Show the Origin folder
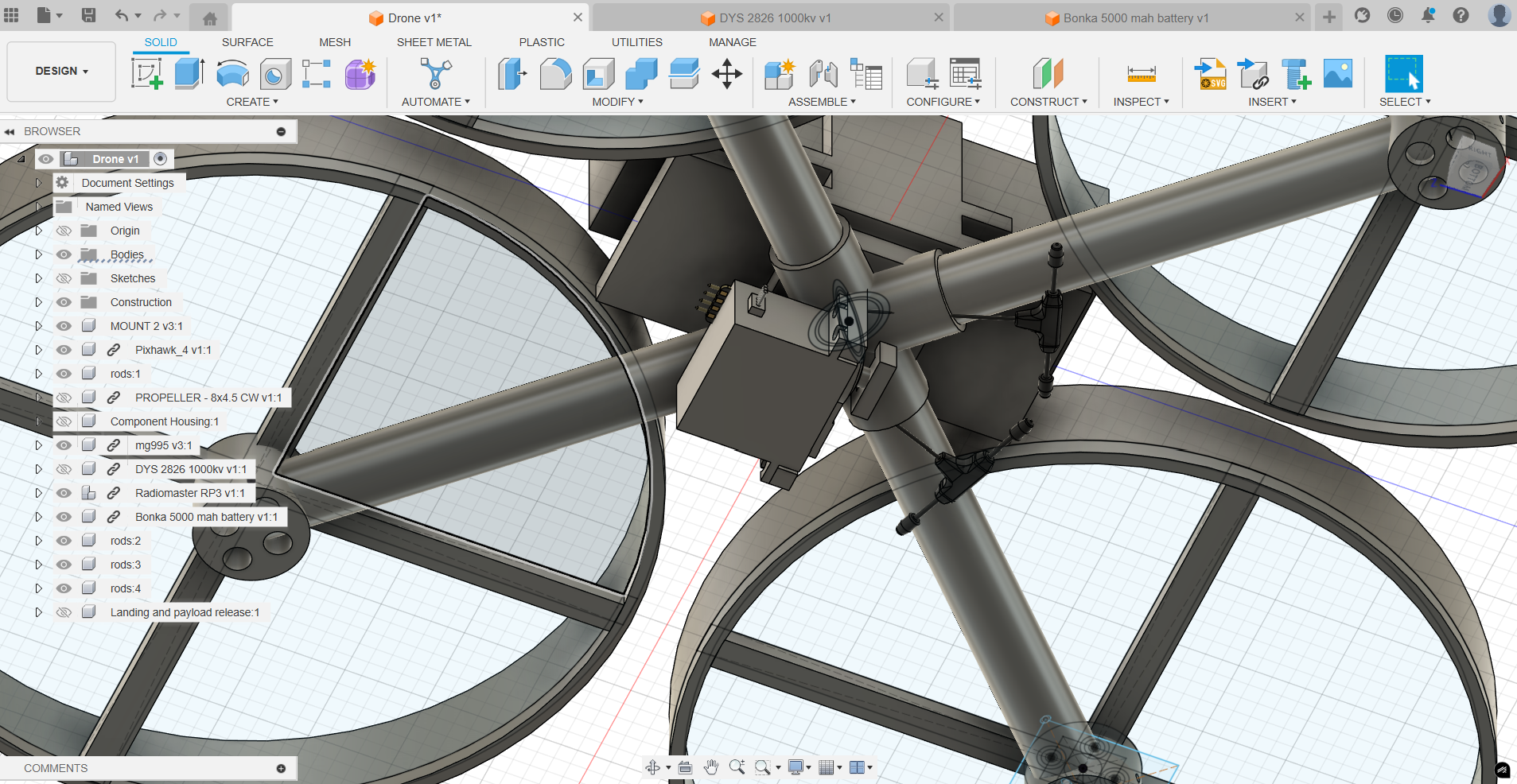This screenshot has width=1517, height=784. coord(64,231)
